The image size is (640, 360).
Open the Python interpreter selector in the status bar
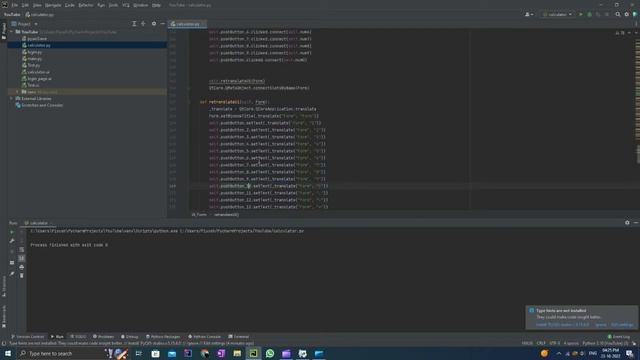click(x=605, y=343)
